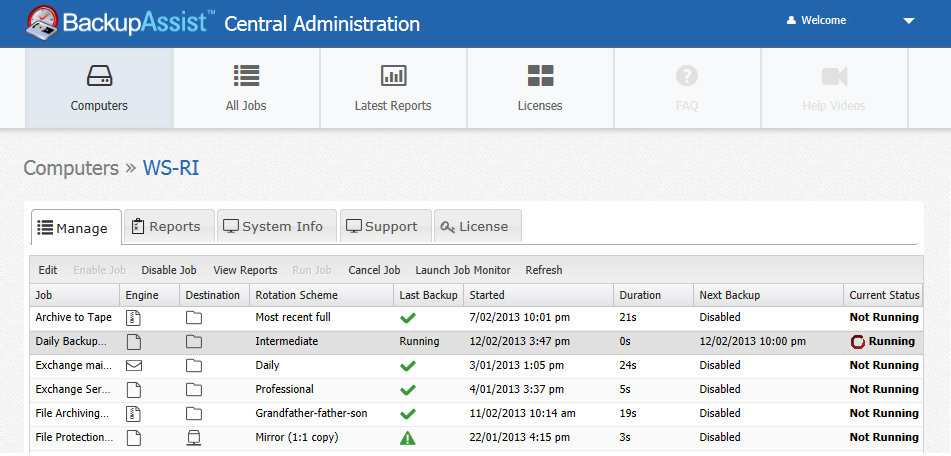Click the Grandfather-father-son rotation scheme cell
The height and width of the screenshot is (456, 951).
coord(311,414)
